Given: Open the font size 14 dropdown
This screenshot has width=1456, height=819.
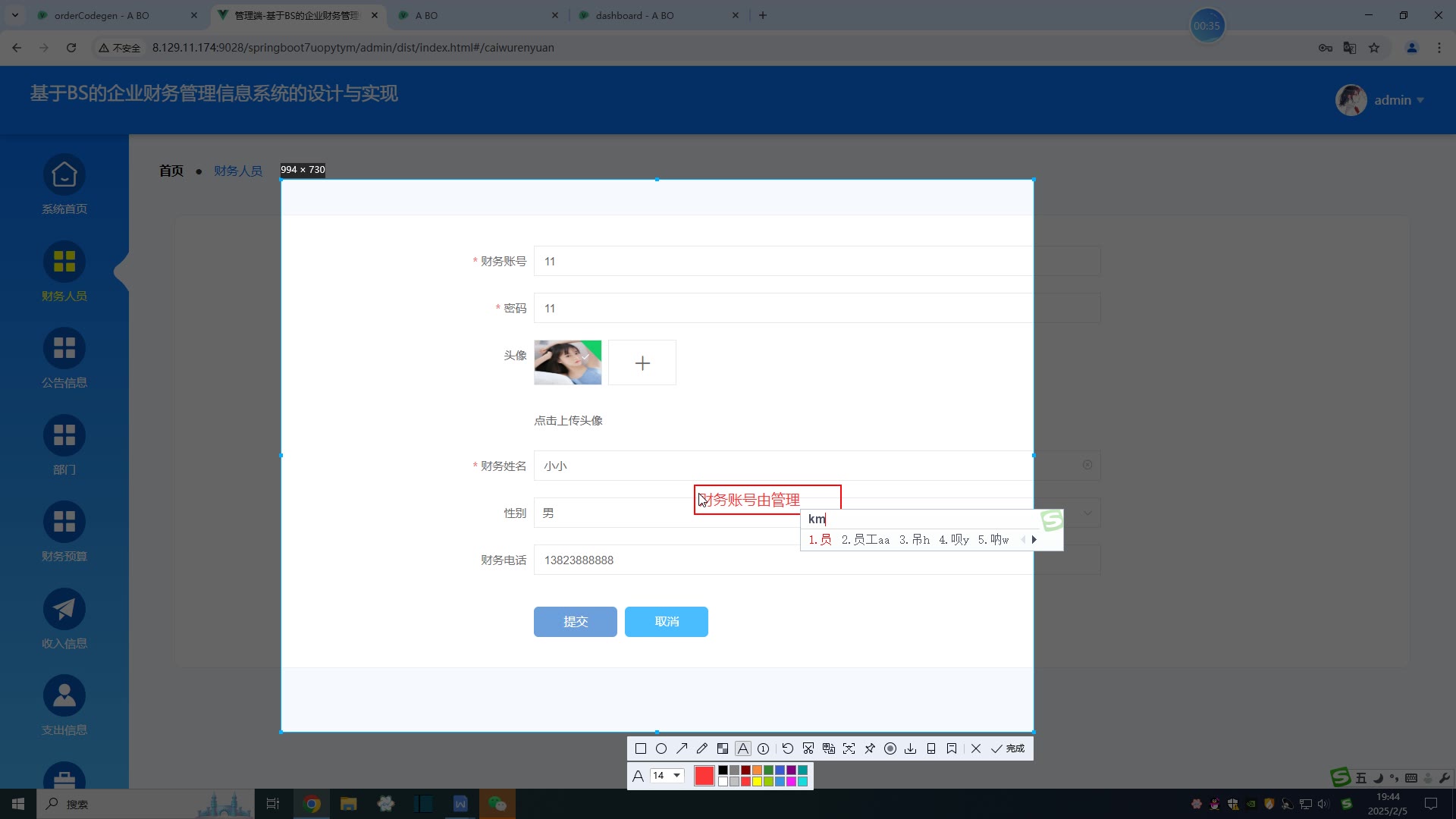Looking at the screenshot, I should coord(667,776).
